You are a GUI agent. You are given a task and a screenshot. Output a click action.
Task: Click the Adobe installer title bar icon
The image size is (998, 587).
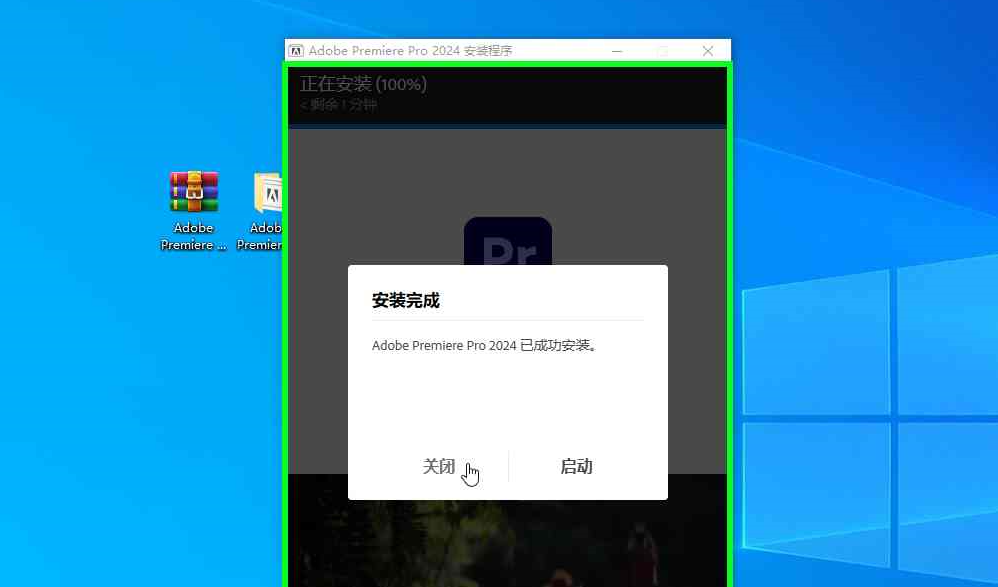pyautogui.click(x=296, y=51)
